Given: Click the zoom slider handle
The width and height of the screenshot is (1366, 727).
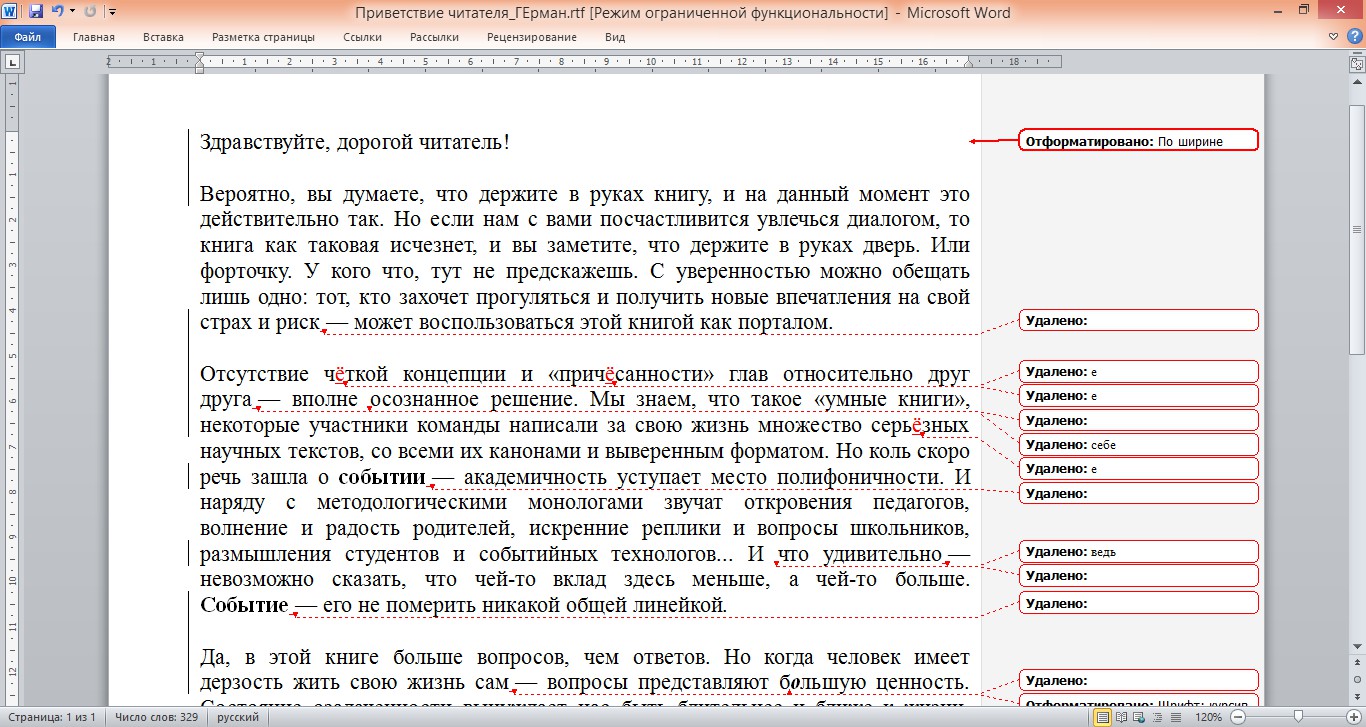Looking at the screenshot, I should [x=1298, y=717].
